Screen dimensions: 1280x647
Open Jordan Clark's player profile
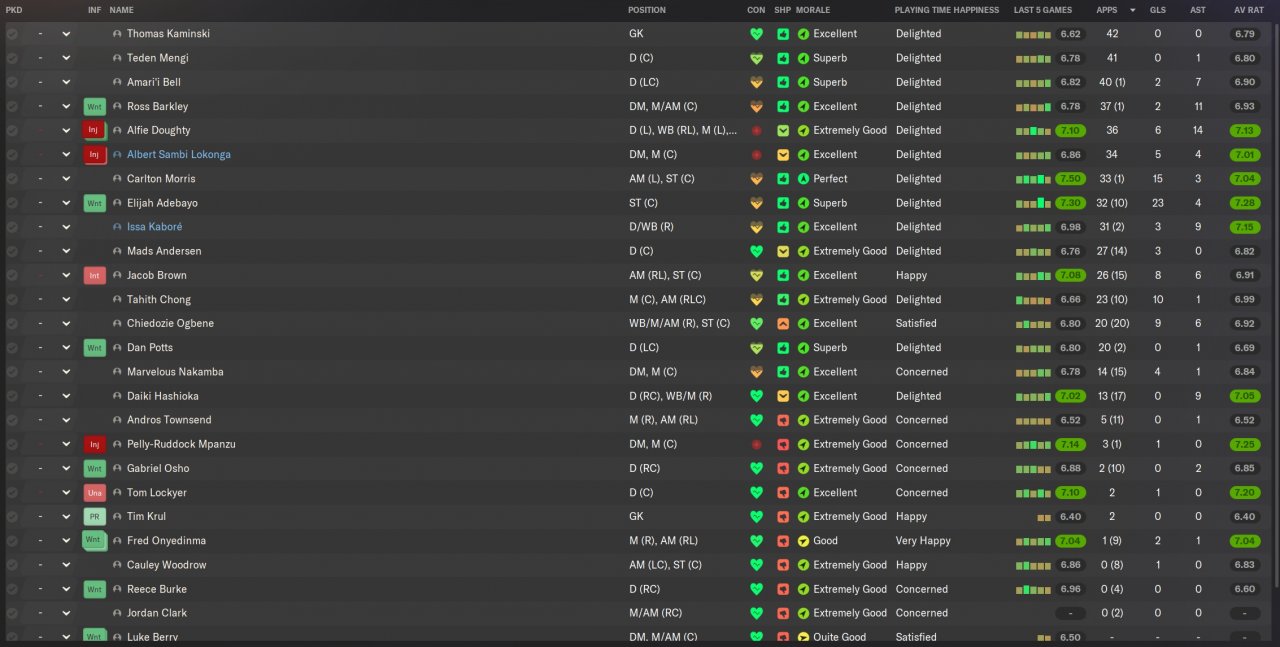(157, 613)
